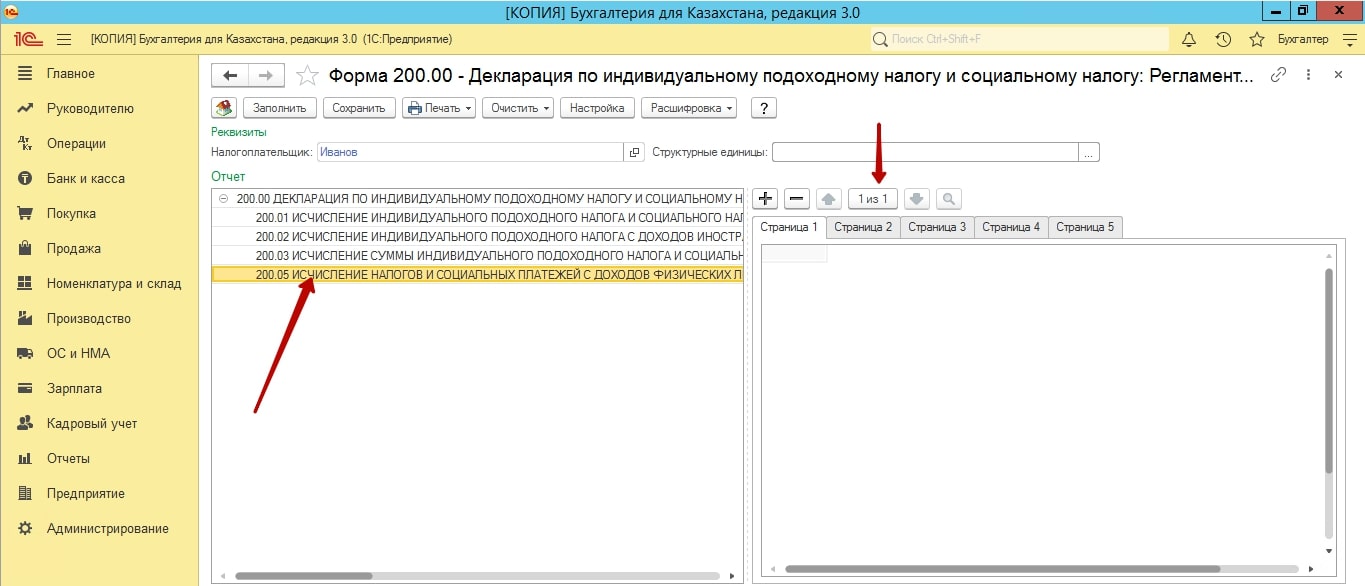Open Зарплата section in sidebar
This screenshot has width=1365, height=586.
point(74,388)
